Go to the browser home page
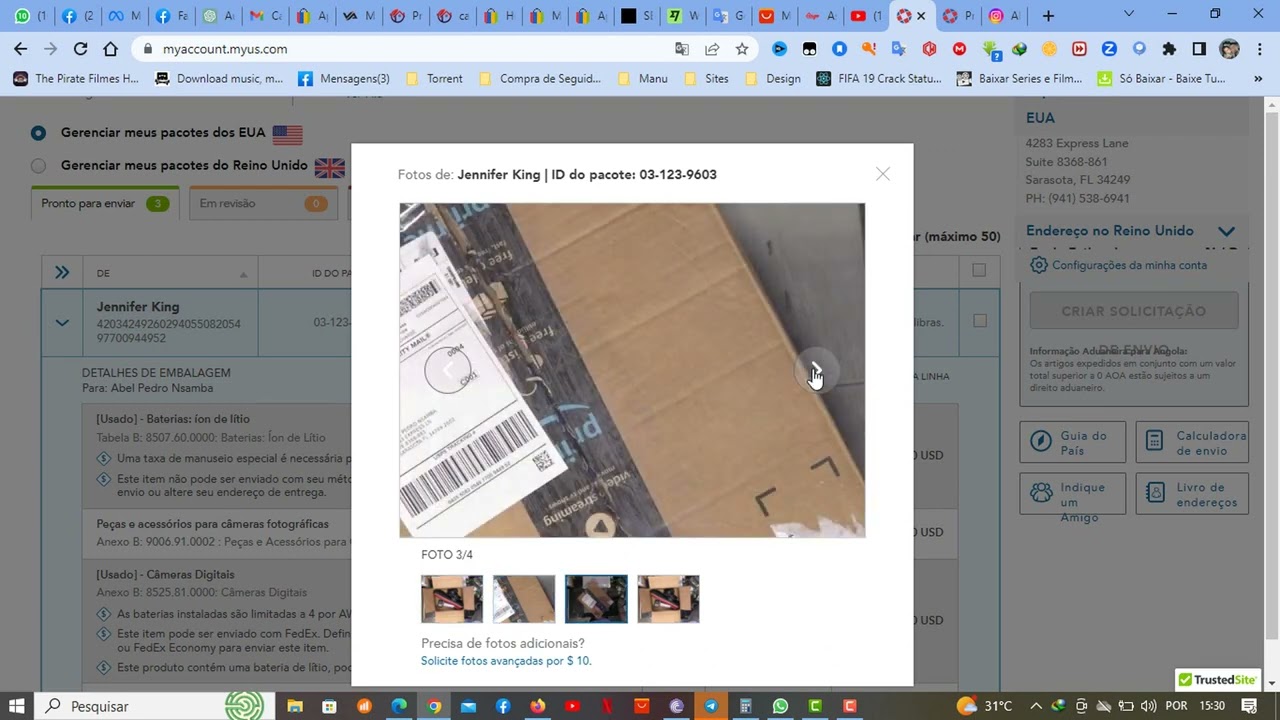The image size is (1280, 720). 111,49
